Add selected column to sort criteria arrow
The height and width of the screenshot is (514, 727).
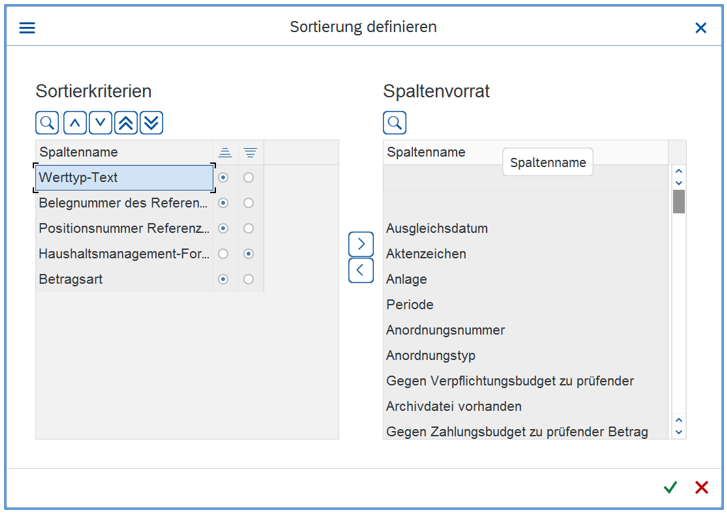point(361,244)
